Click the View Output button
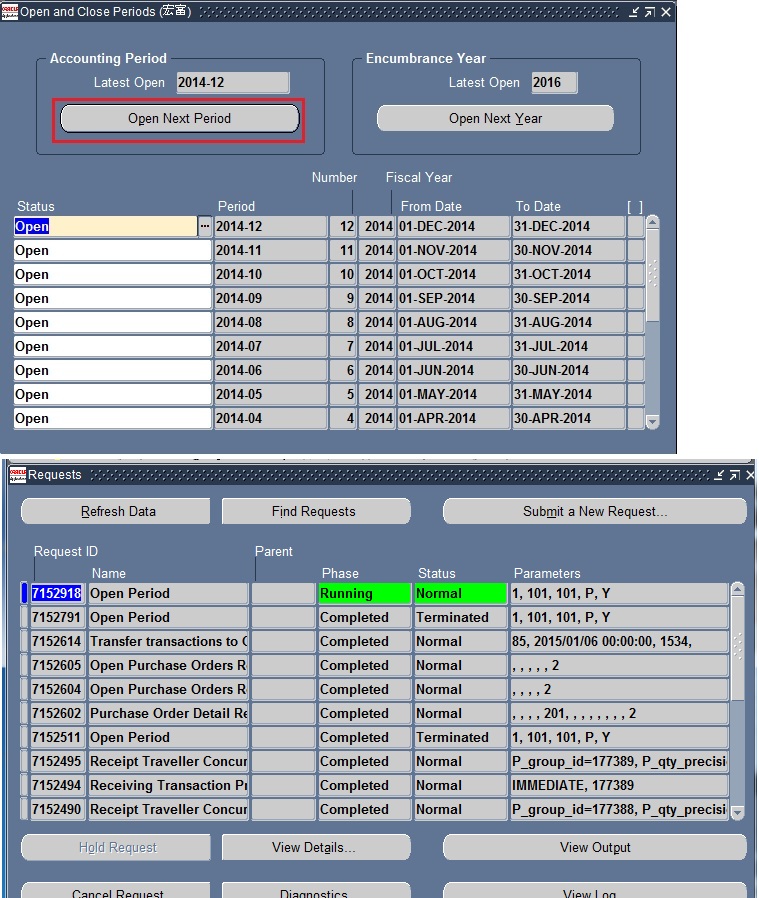759x898 pixels. [594, 848]
